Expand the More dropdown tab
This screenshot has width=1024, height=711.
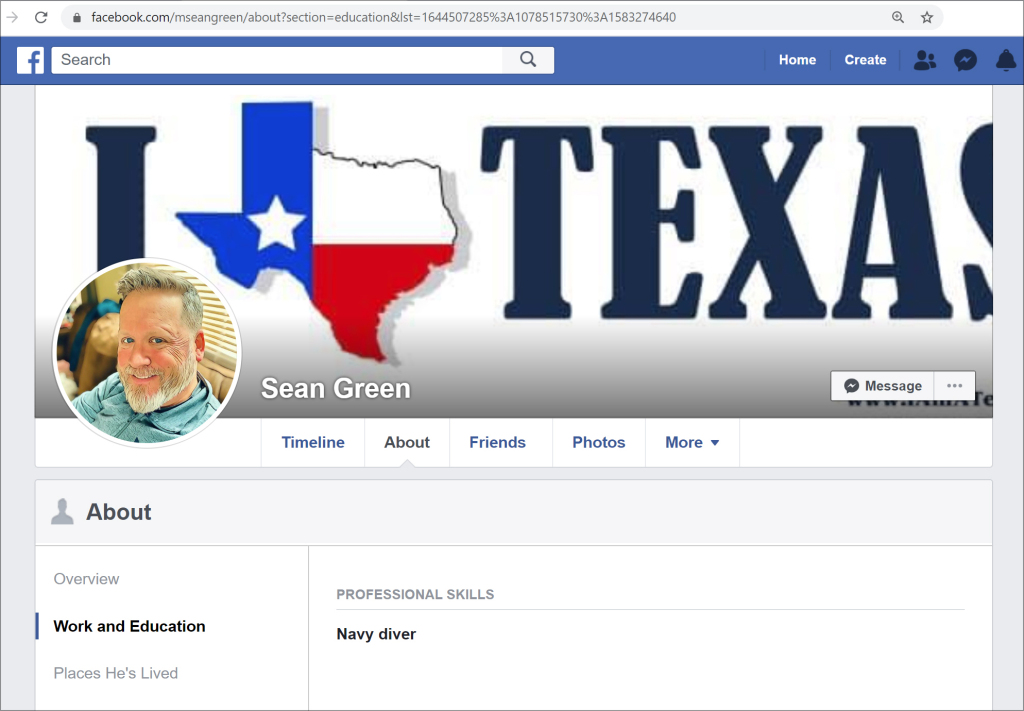tap(692, 442)
